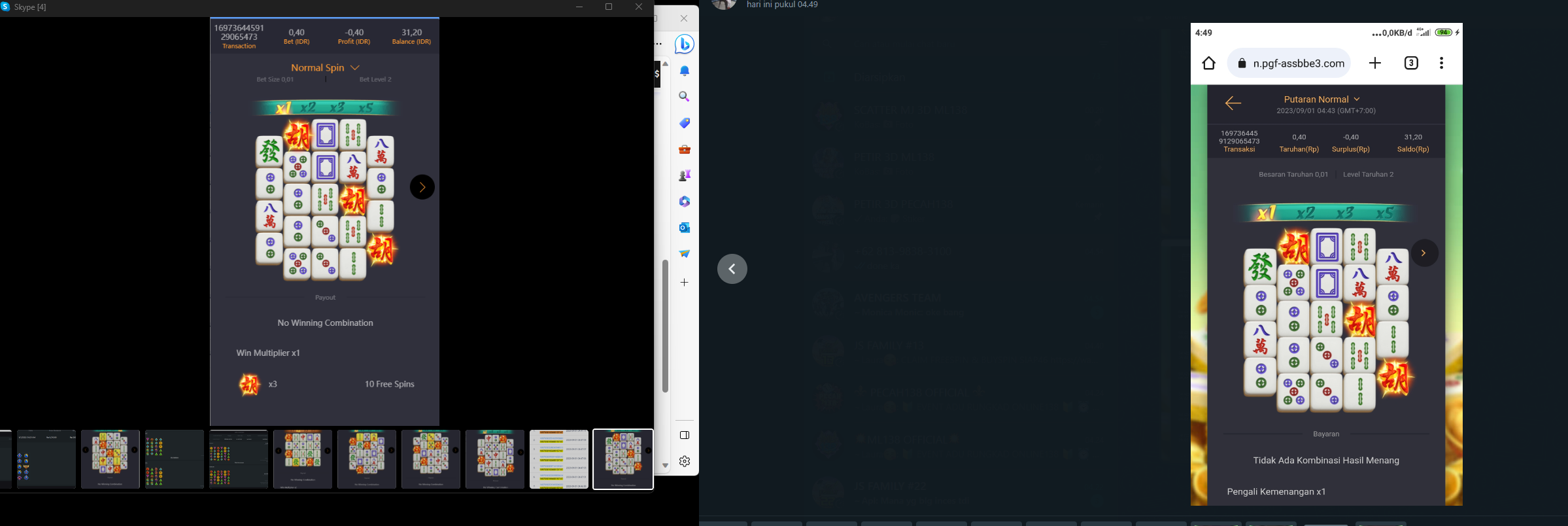Click the browser scrollbar down arrow

(x=665, y=466)
